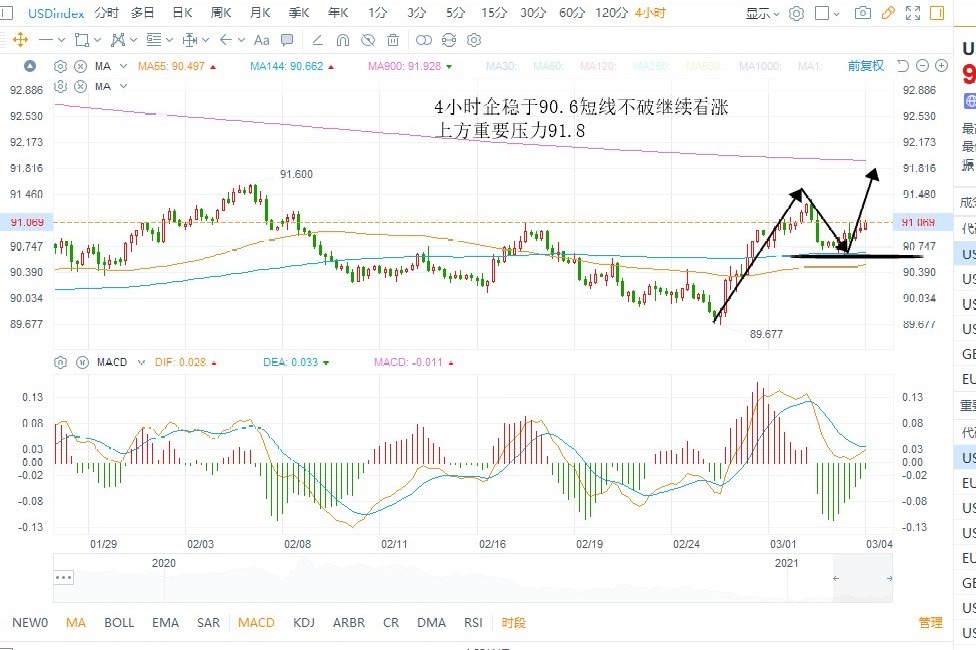This screenshot has height=650, width=976.
Task: Collapse the indicator legend with the up arrow
Action: coord(29,66)
